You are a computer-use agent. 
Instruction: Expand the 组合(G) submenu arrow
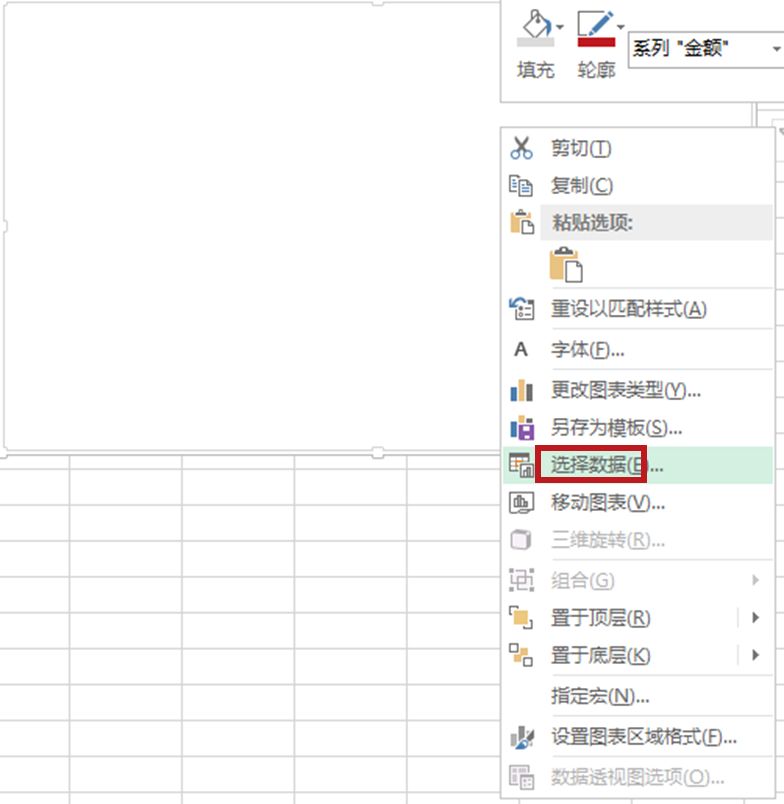[755, 580]
